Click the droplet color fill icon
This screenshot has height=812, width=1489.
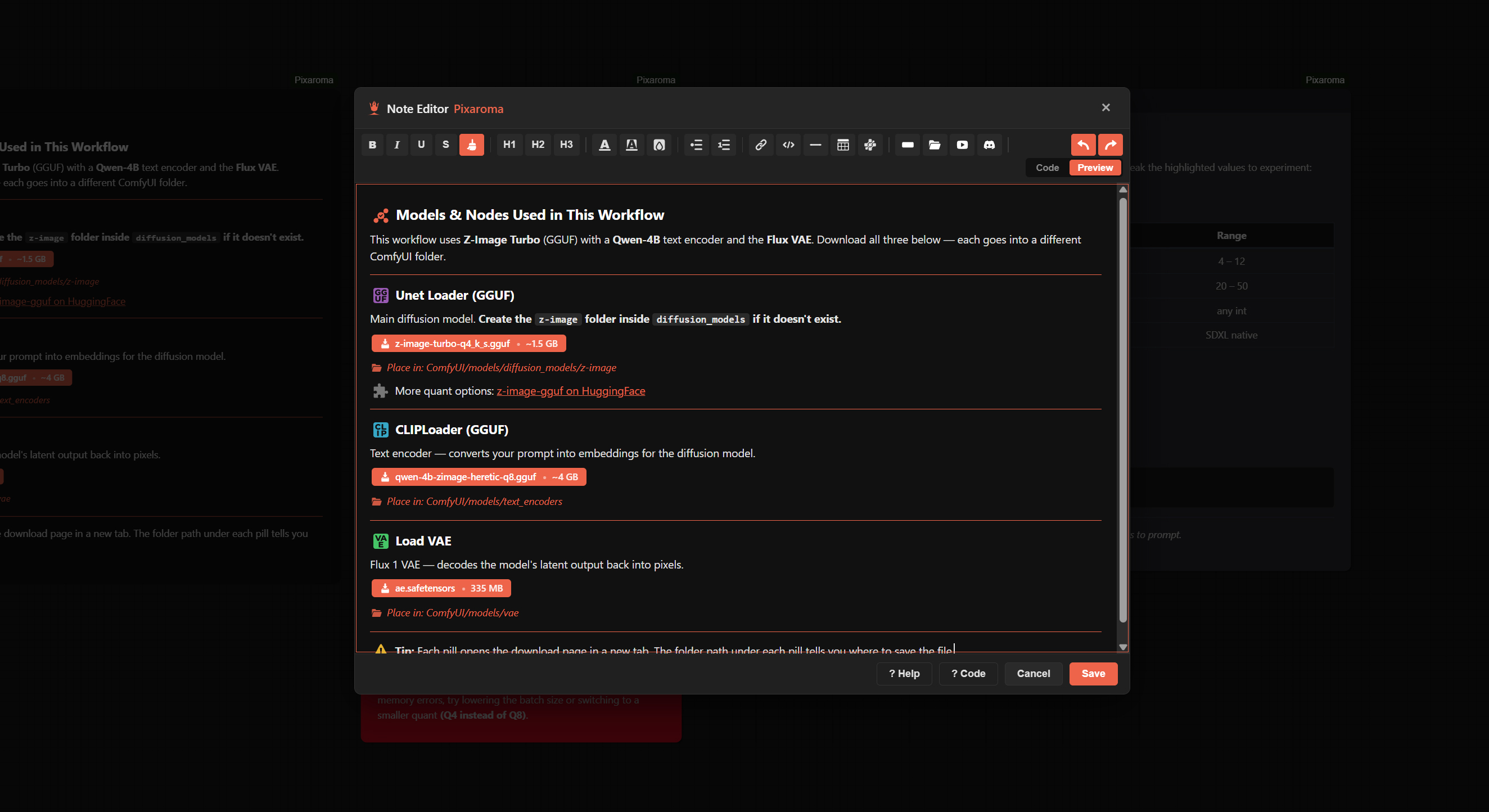(659, 145)
